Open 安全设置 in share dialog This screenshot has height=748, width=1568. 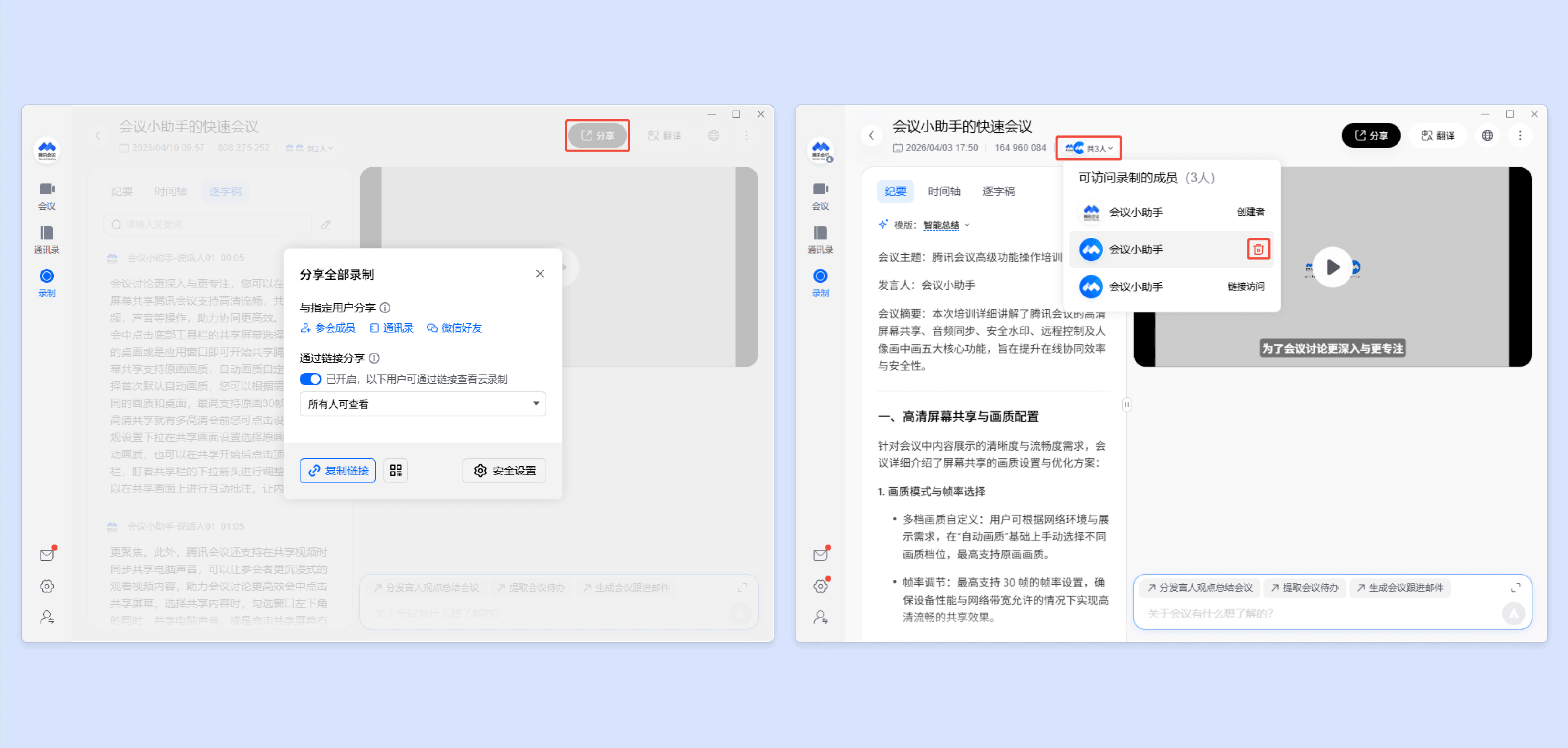point(504,471)
